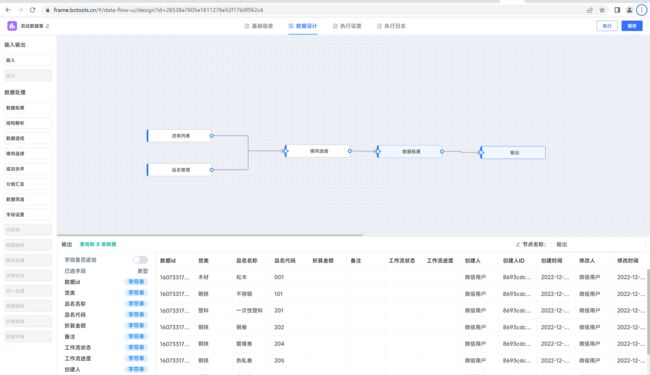
Task: Click the canvas horizontal scrollbar
Action: pyautogui.click(x=210, y=235)
